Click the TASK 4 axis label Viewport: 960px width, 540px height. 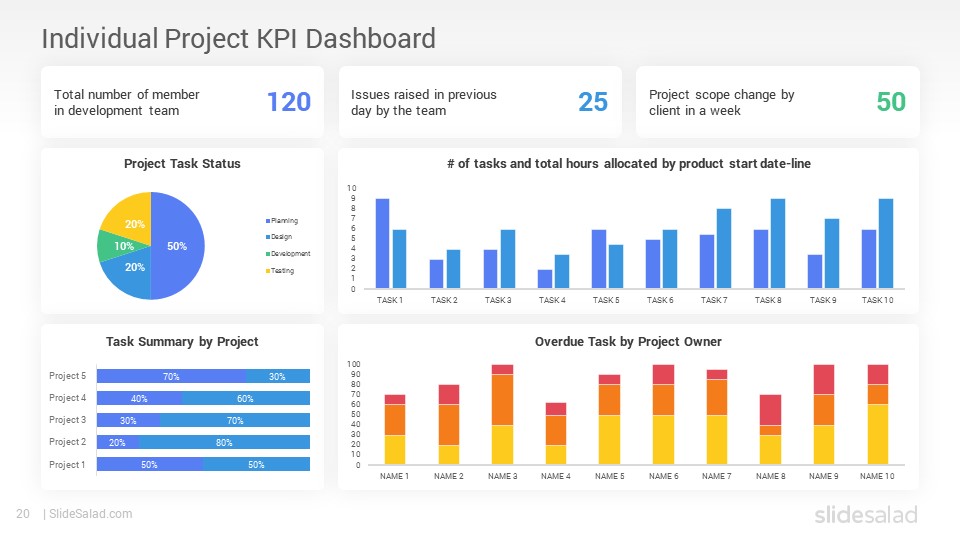552,300
